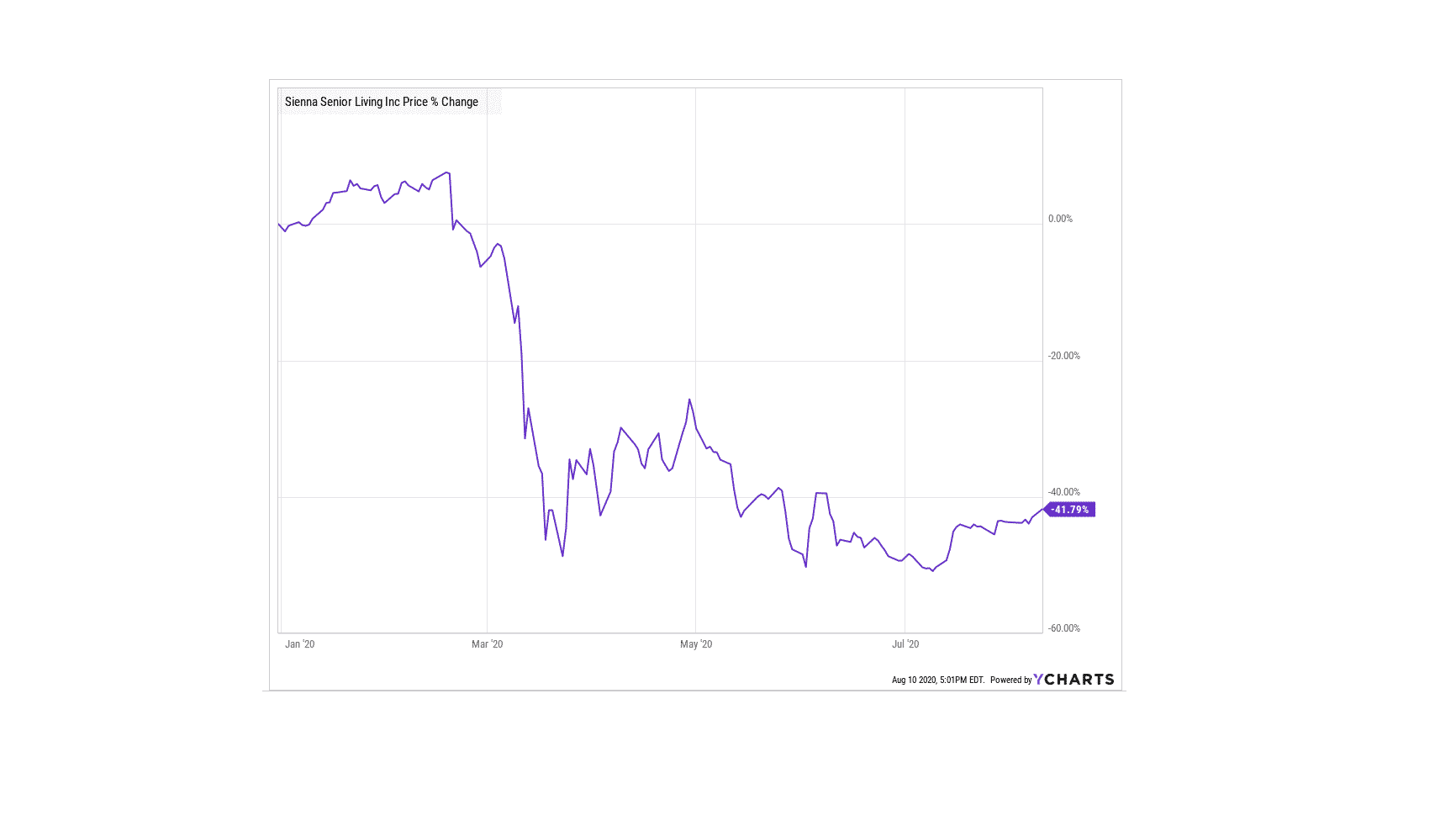1456x826 pixels.
Task: Select the -20.00% y-axis label
Action: [1063, 356]
